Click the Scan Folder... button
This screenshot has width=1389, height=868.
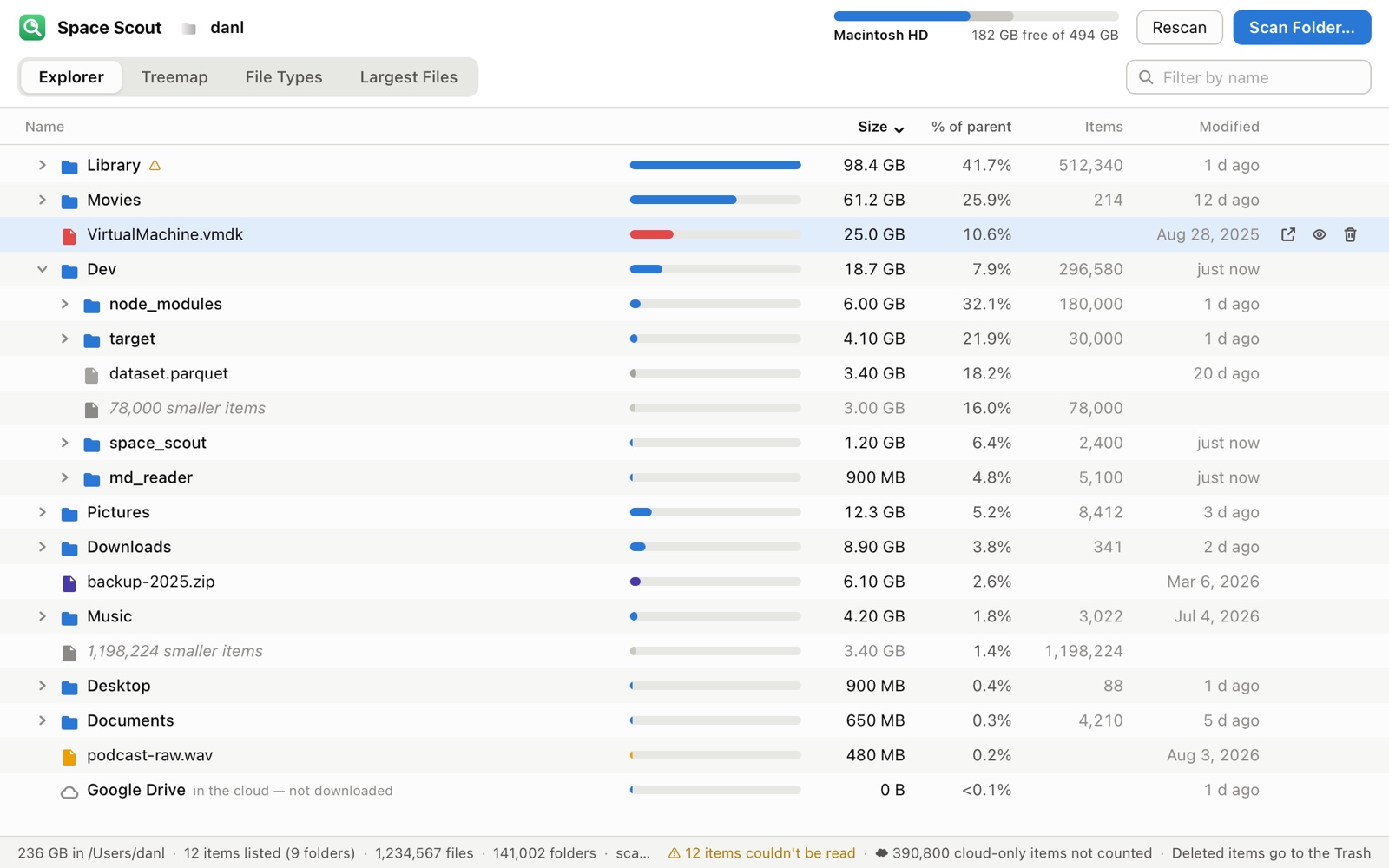click(1301, 28)
